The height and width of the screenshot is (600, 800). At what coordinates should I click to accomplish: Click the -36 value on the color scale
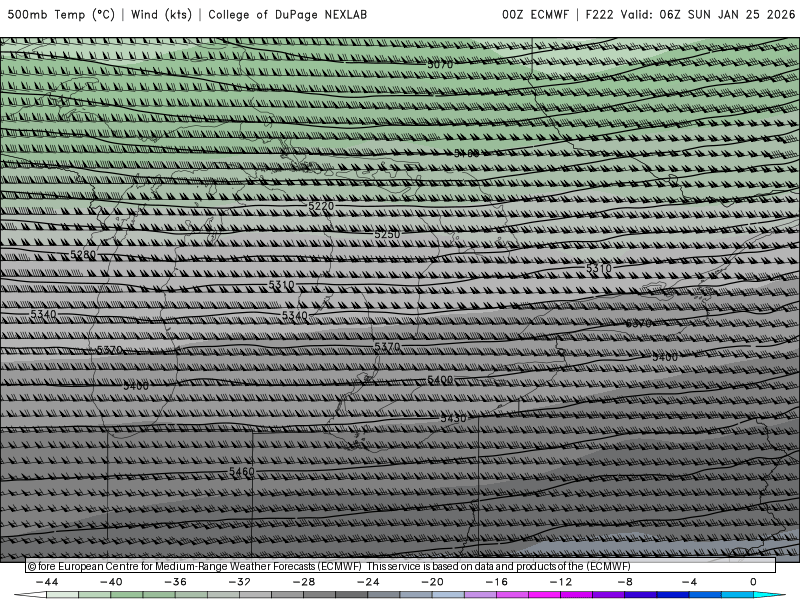coord(176,582)
